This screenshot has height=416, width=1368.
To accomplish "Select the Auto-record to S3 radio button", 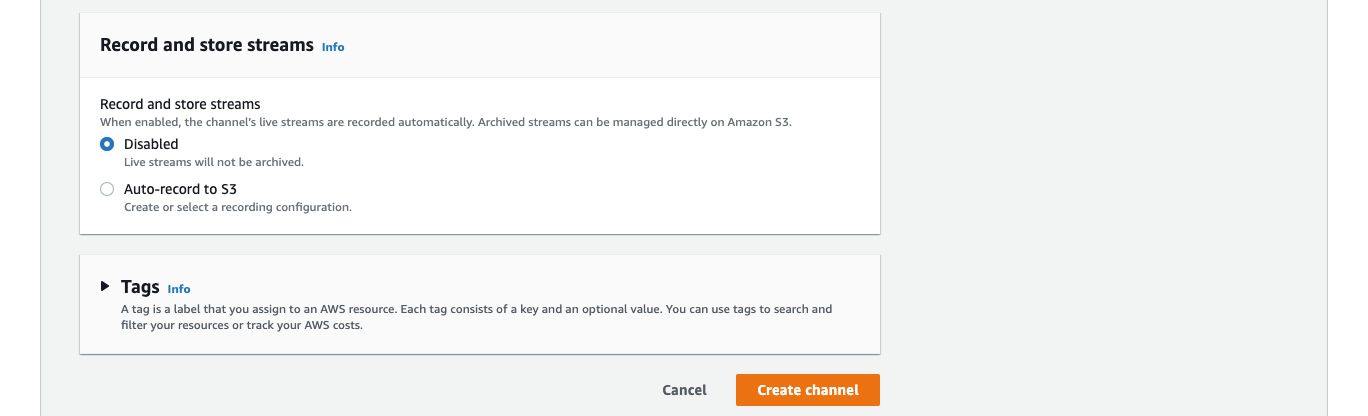I will click(x=107, y=188).
